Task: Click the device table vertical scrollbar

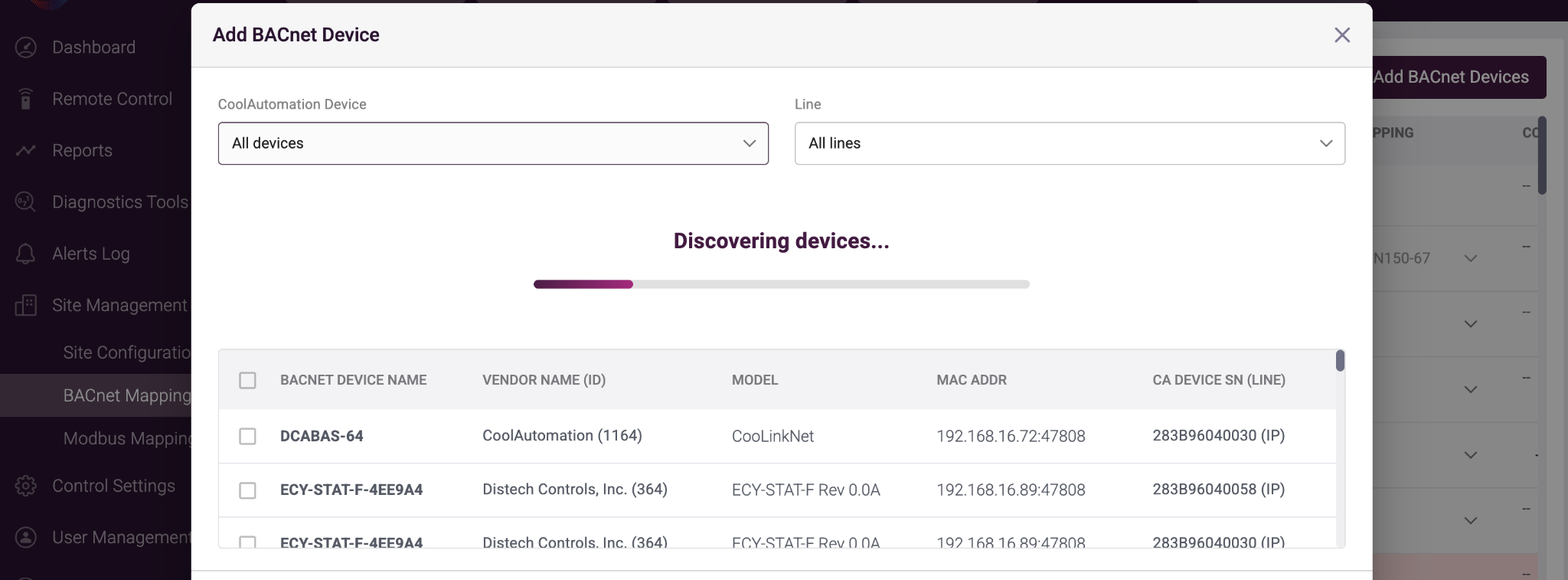Action: tap(1340, 360)
